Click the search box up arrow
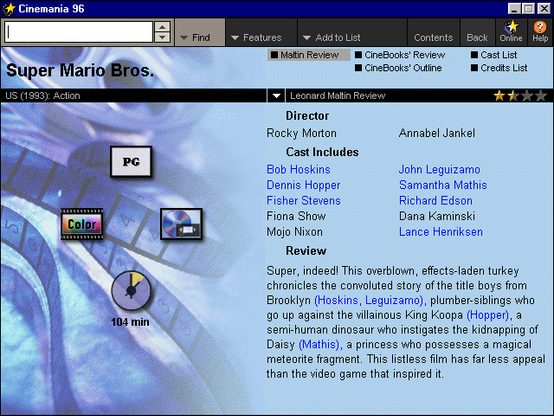The width and height of the screenshot is (554, 416). coord(162,27)
